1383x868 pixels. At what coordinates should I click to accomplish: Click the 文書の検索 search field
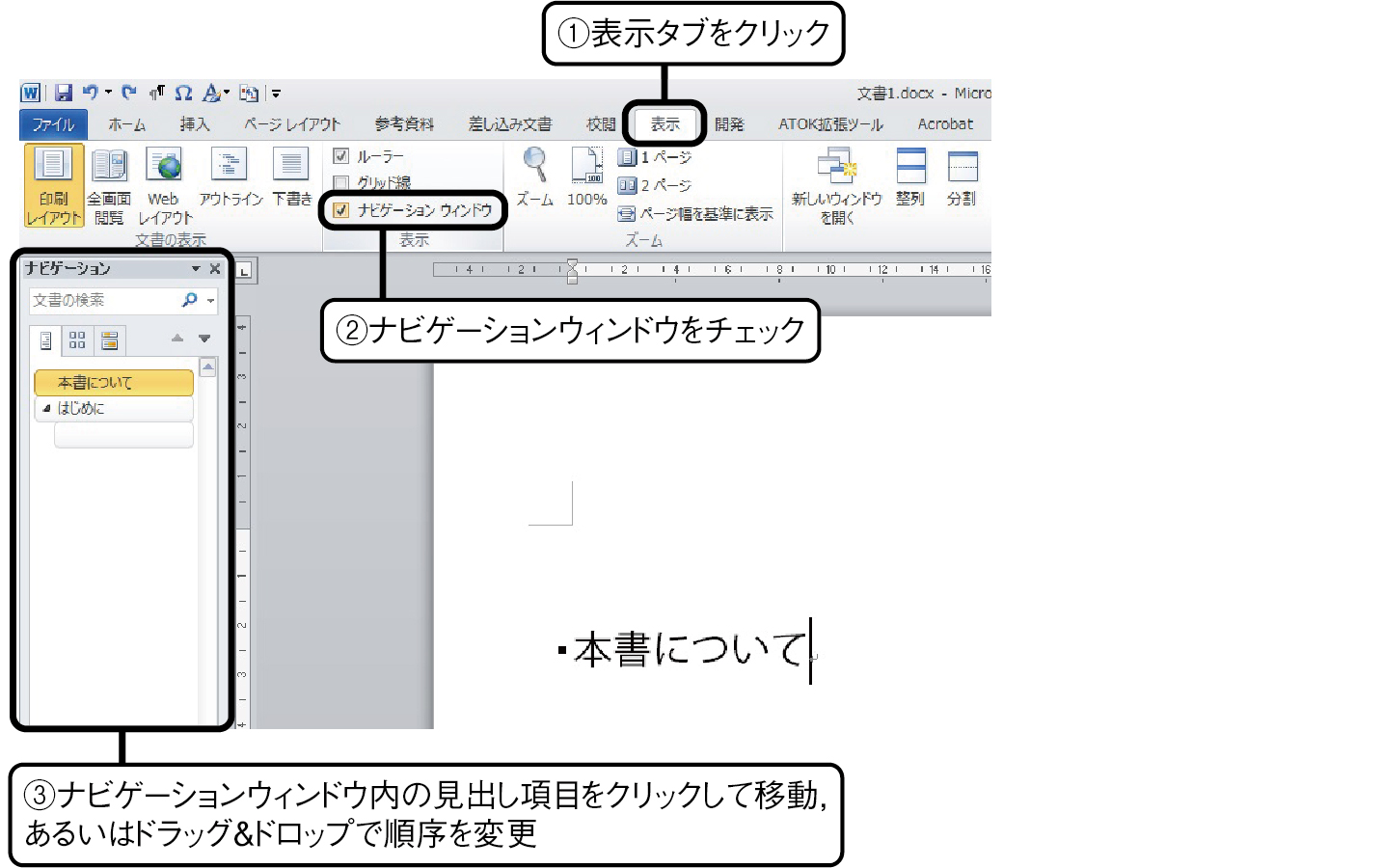point(104,301)
